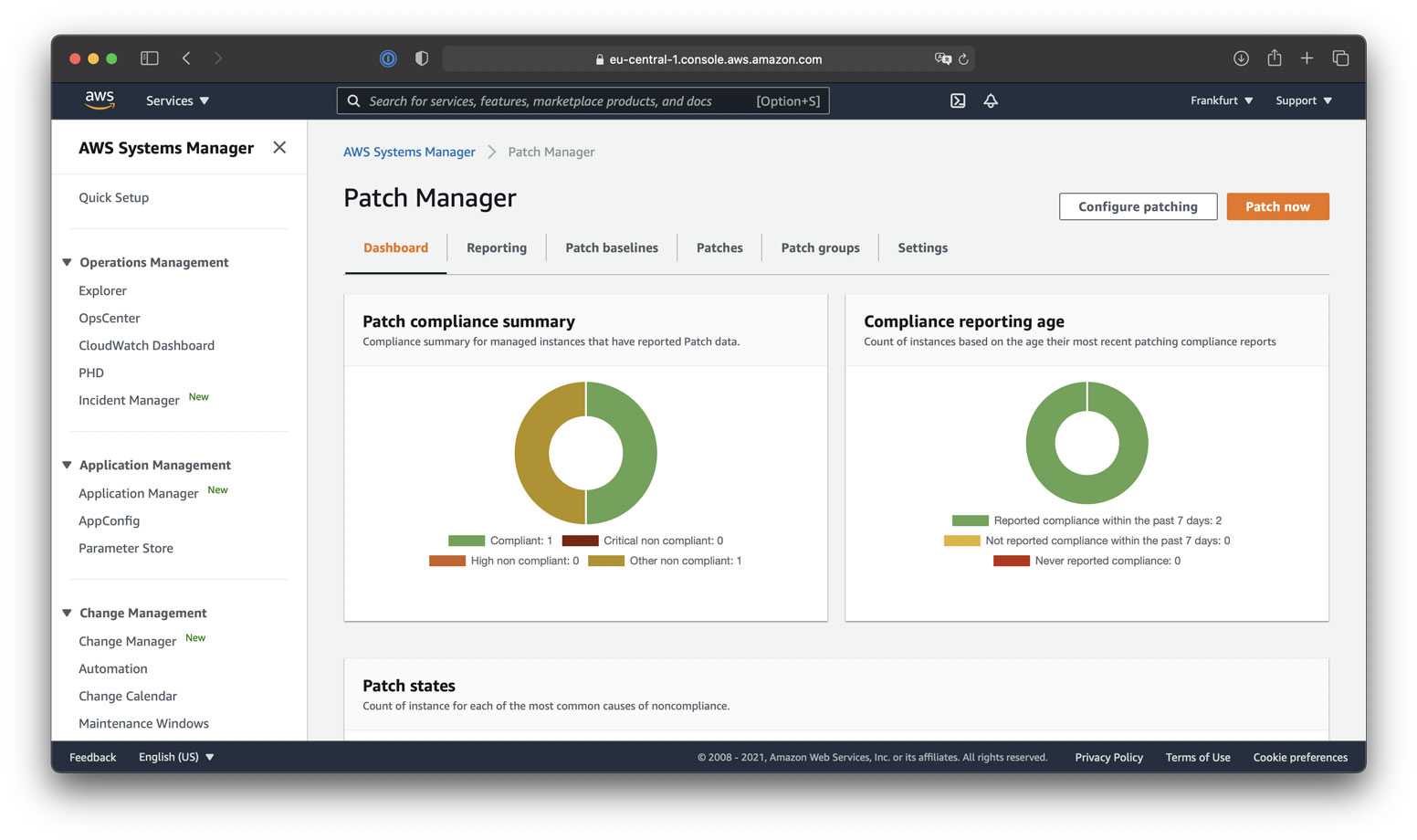Click the Configure patching button
The width and height of the screenshot is (1417, 840).
point(1138,206)
